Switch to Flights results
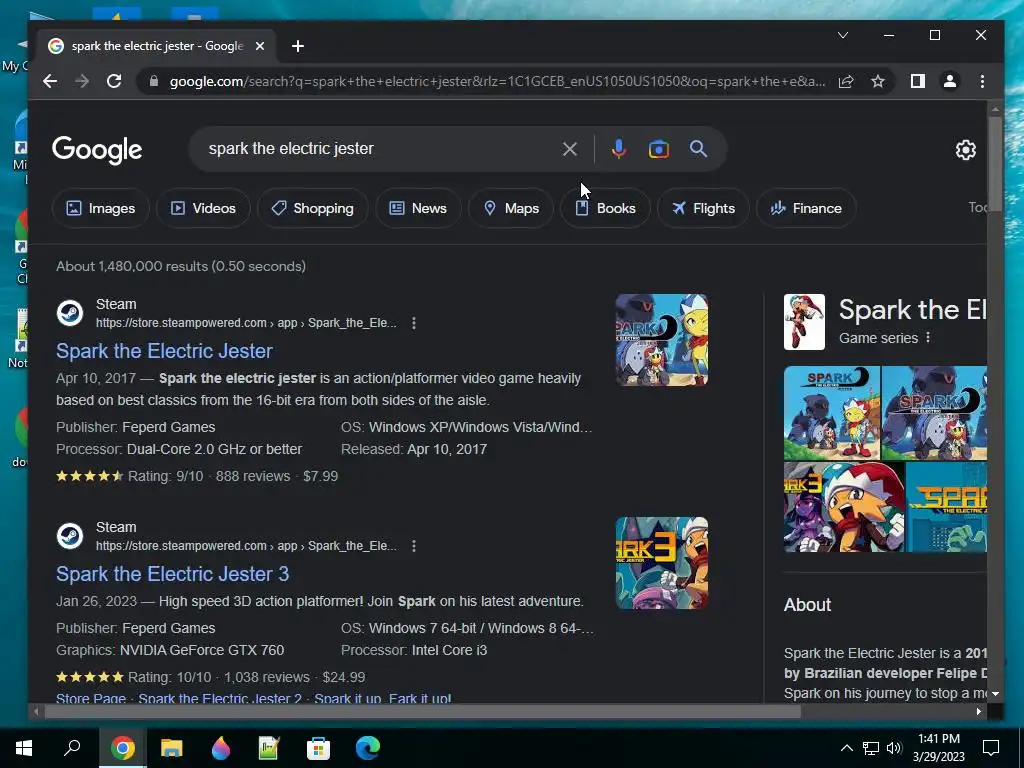This screenshot has width=1024, height=768. (703, 208)
